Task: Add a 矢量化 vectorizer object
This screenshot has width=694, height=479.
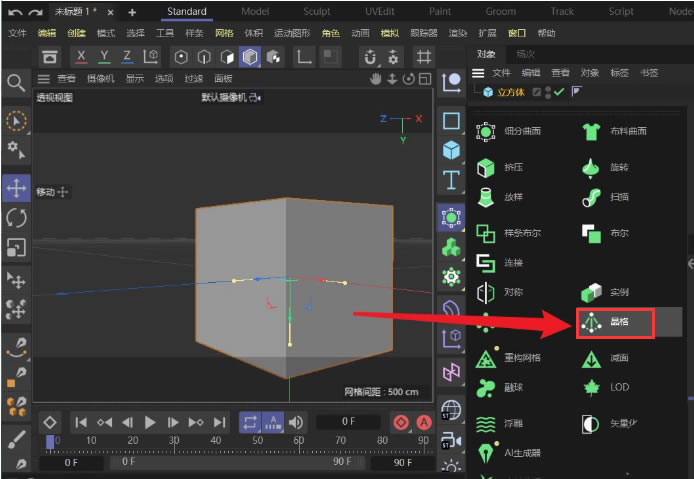Action: 610,424
